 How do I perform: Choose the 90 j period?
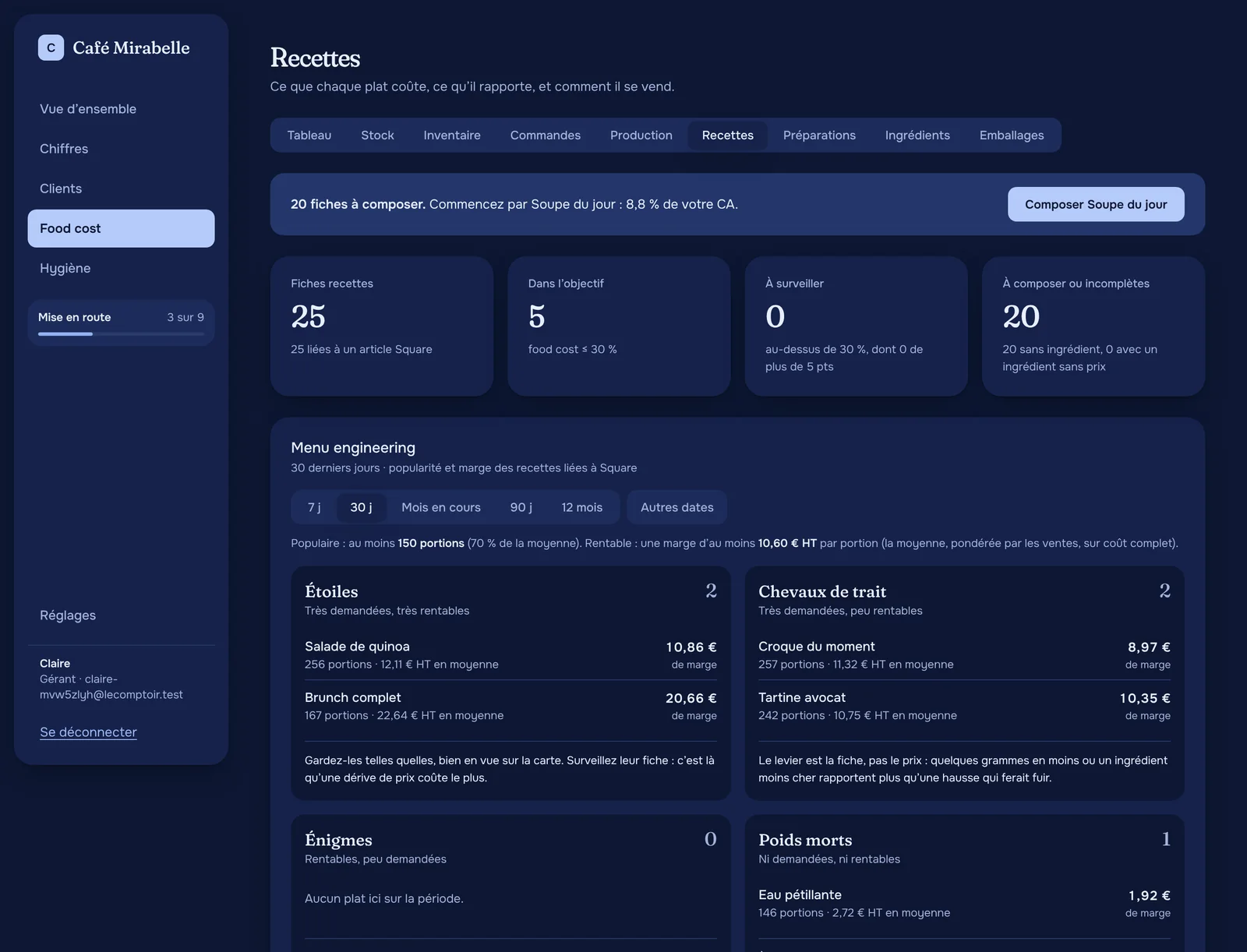coord(521,507)
